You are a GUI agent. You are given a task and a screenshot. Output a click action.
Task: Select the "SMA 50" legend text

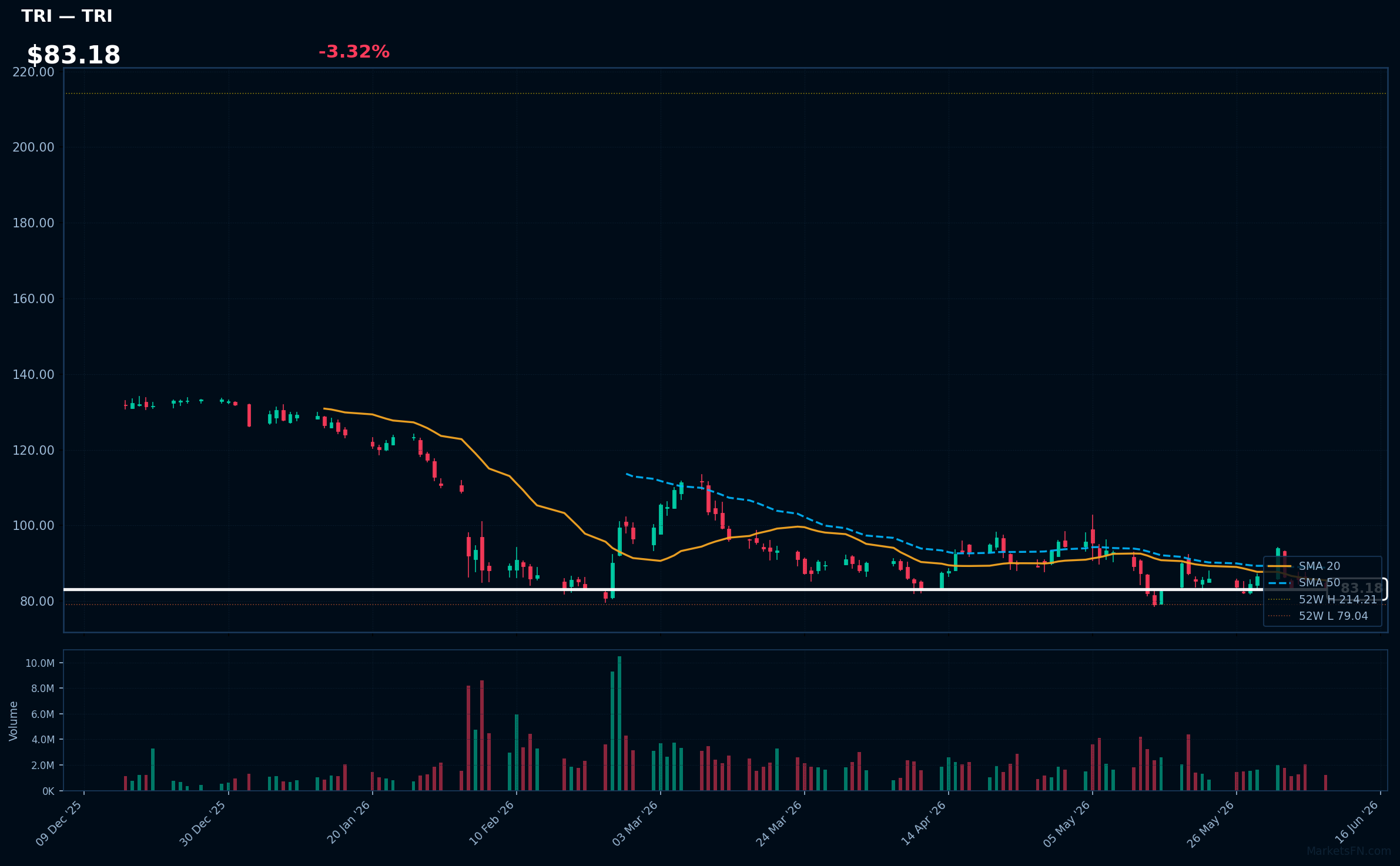point(1319,583)
